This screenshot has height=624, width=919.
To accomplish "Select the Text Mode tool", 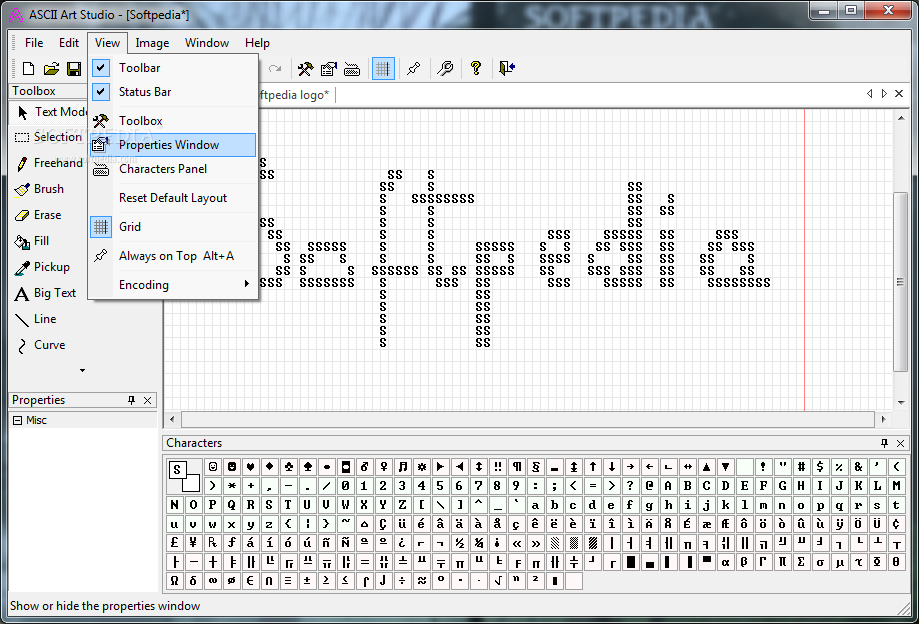I will pyautogui.click(x=51, y=112).
